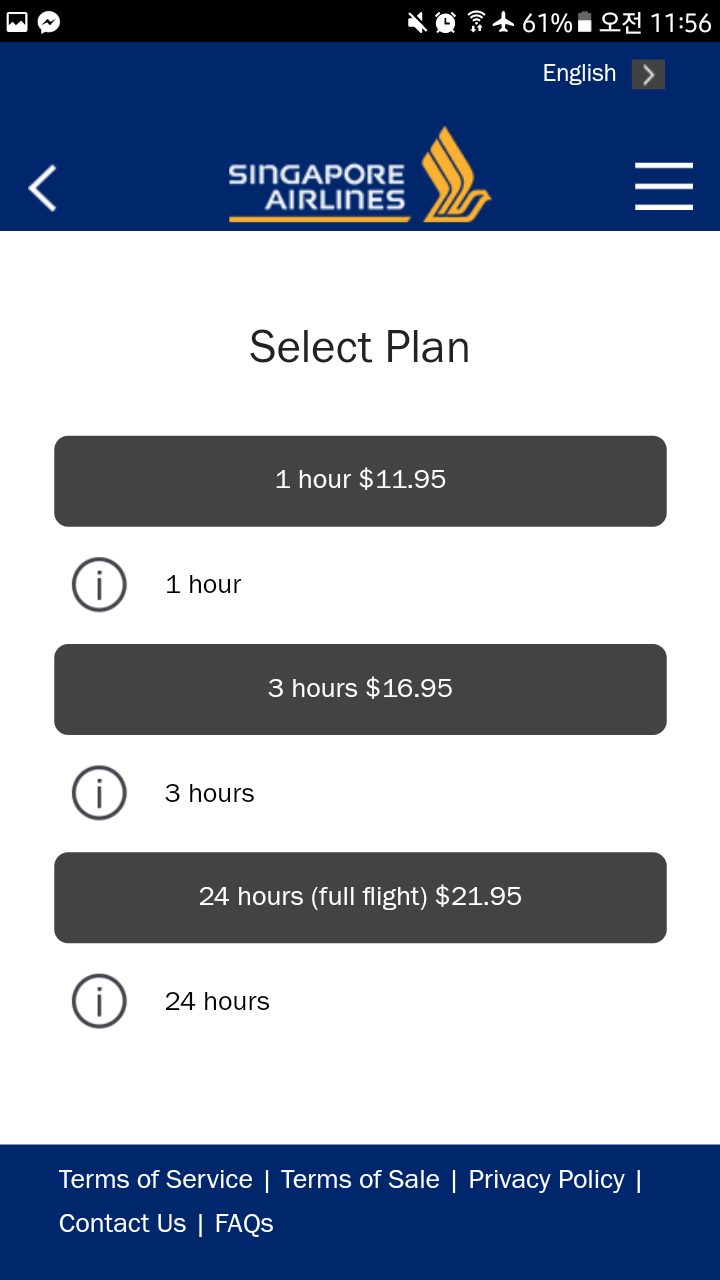720x1280 pixels.
Task: Go to Contact Us
Action: coord(122,1223)
